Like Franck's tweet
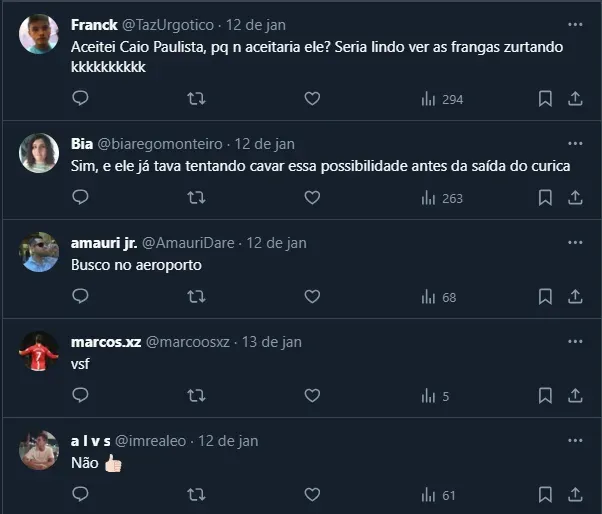 [x=312, y=98]
